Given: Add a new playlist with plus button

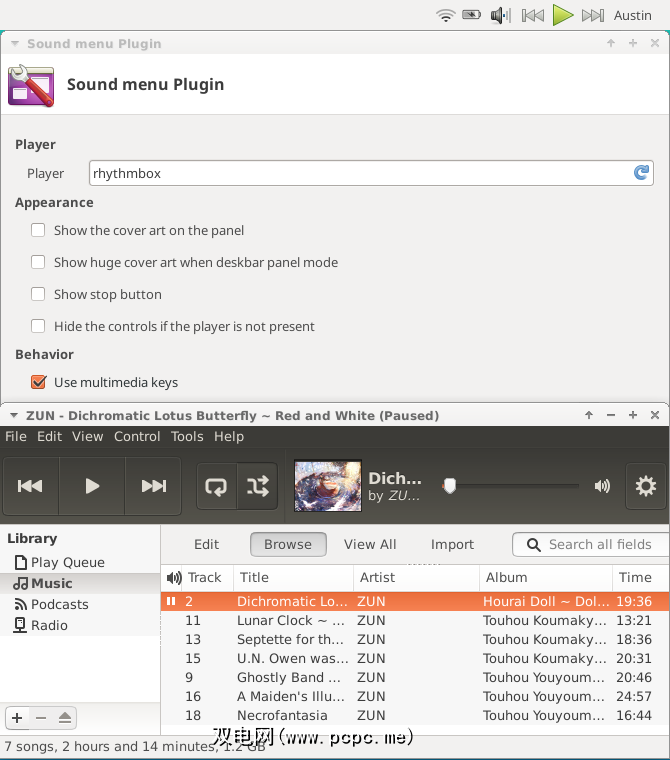Looking at the screenshot, I should [17, 718].
